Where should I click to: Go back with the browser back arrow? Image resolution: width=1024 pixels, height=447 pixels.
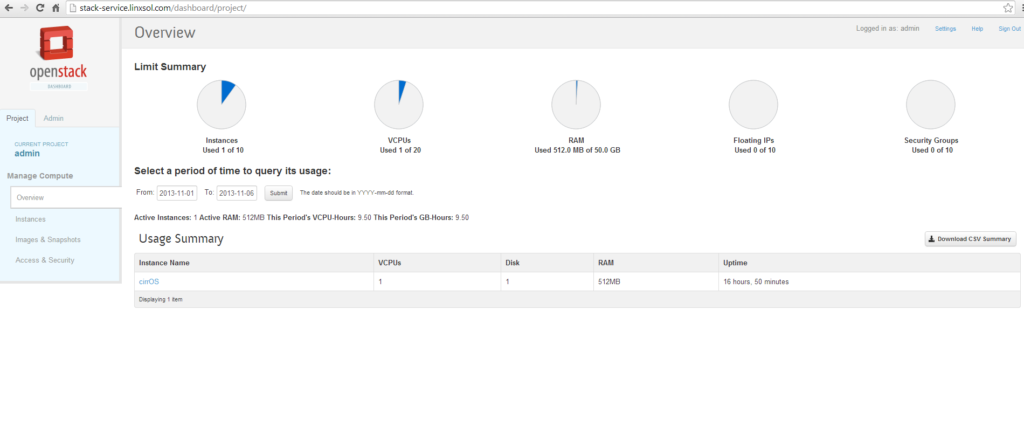[x=8, y=8]
